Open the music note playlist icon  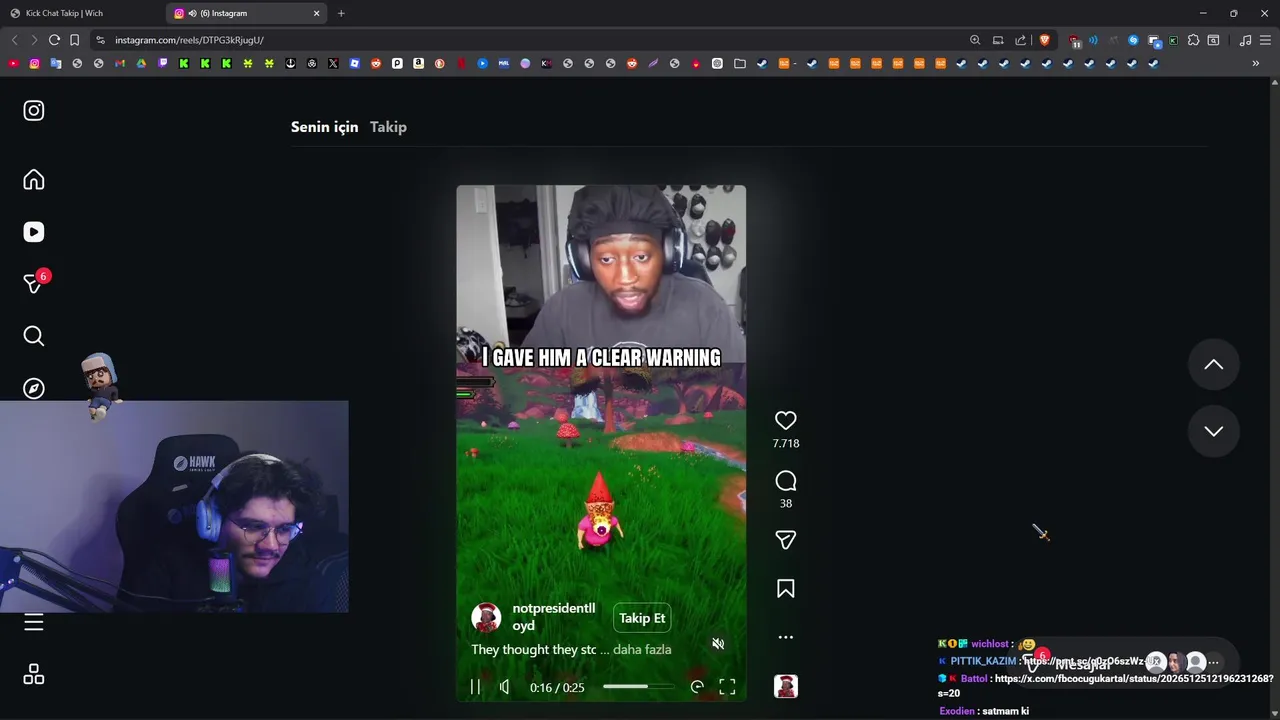coord(1245,40)
